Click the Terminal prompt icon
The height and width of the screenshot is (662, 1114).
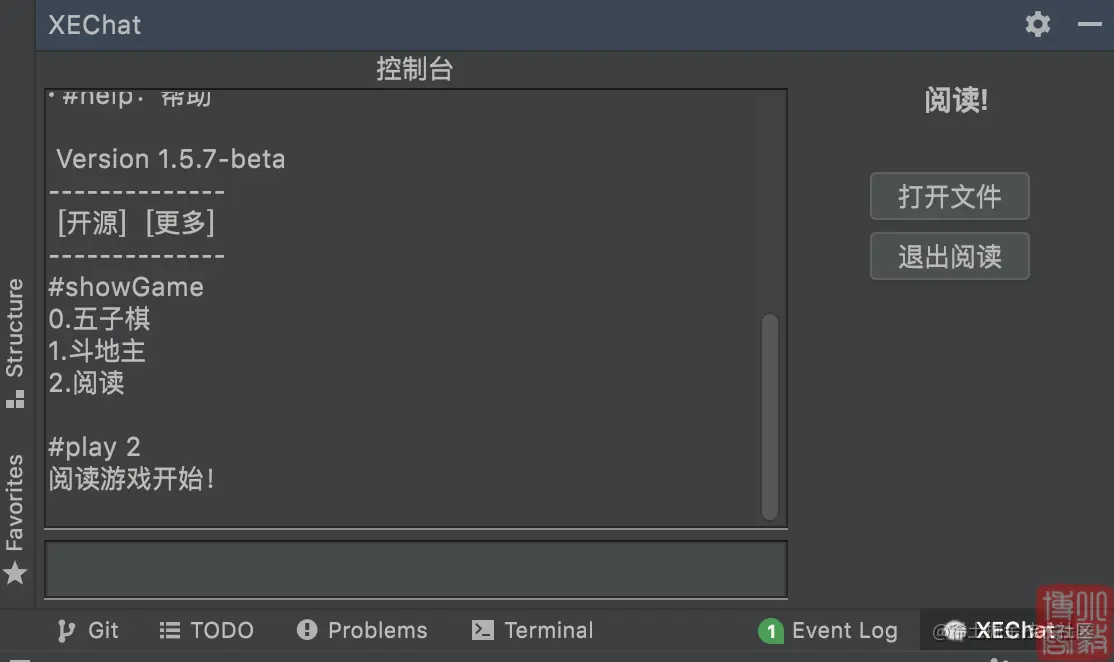(482, 630)
